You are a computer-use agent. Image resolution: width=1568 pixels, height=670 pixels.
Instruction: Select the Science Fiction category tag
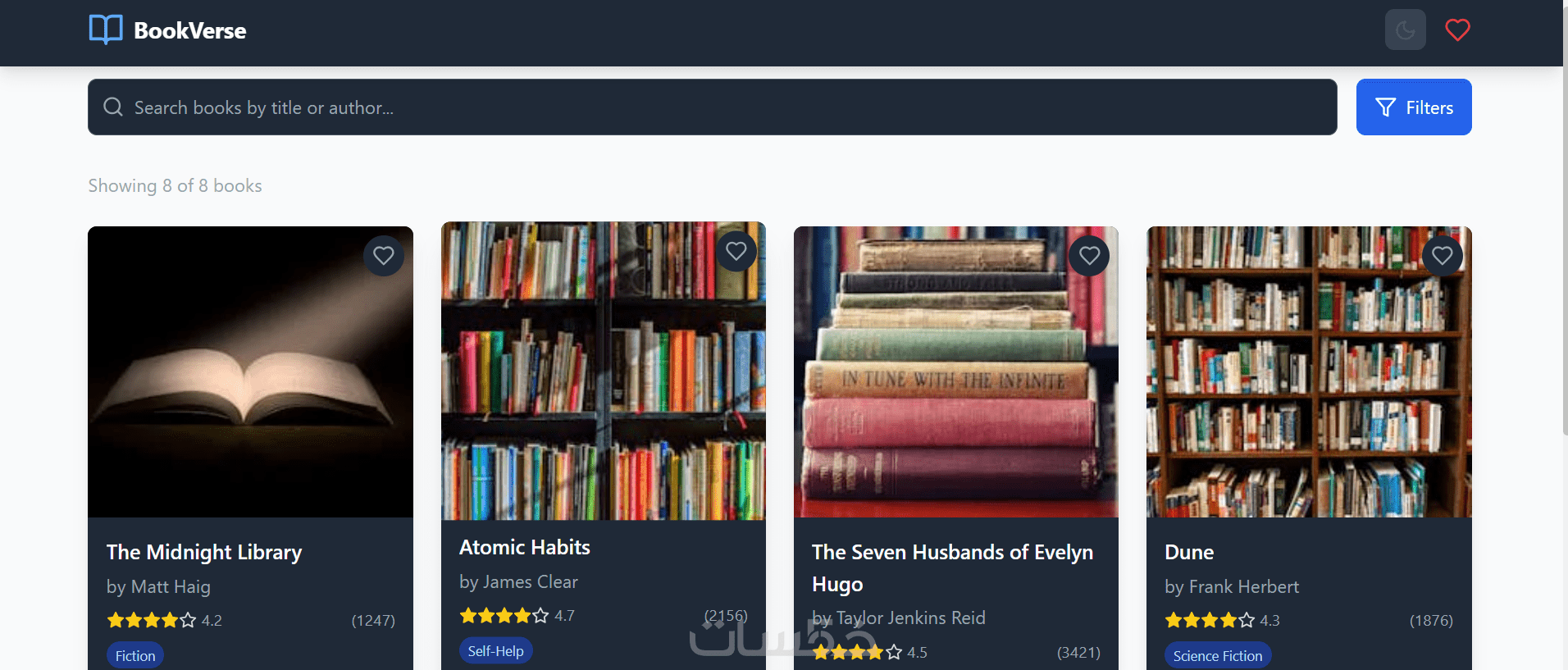(1218, 655)
